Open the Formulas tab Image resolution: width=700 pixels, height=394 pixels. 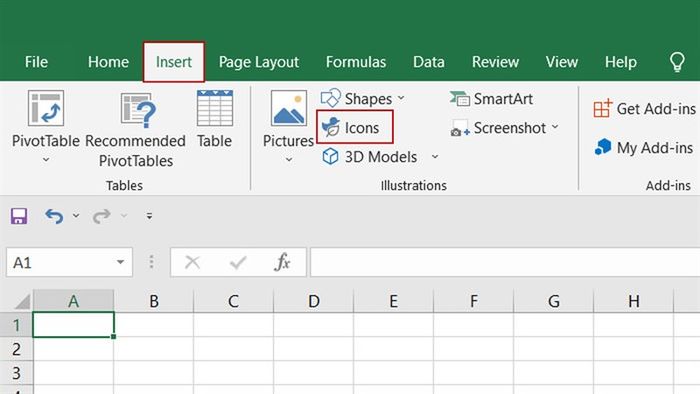coord(356,62)
